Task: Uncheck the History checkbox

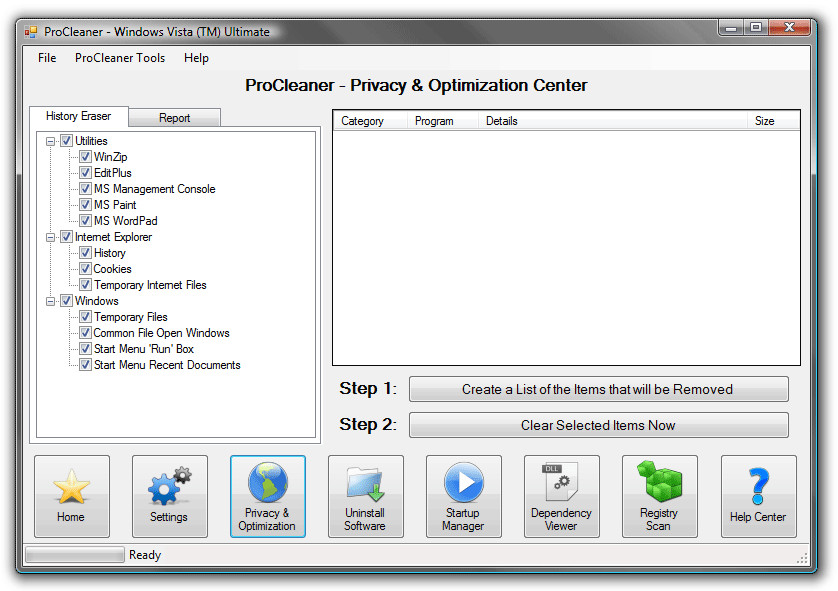Action: [85, 253]
